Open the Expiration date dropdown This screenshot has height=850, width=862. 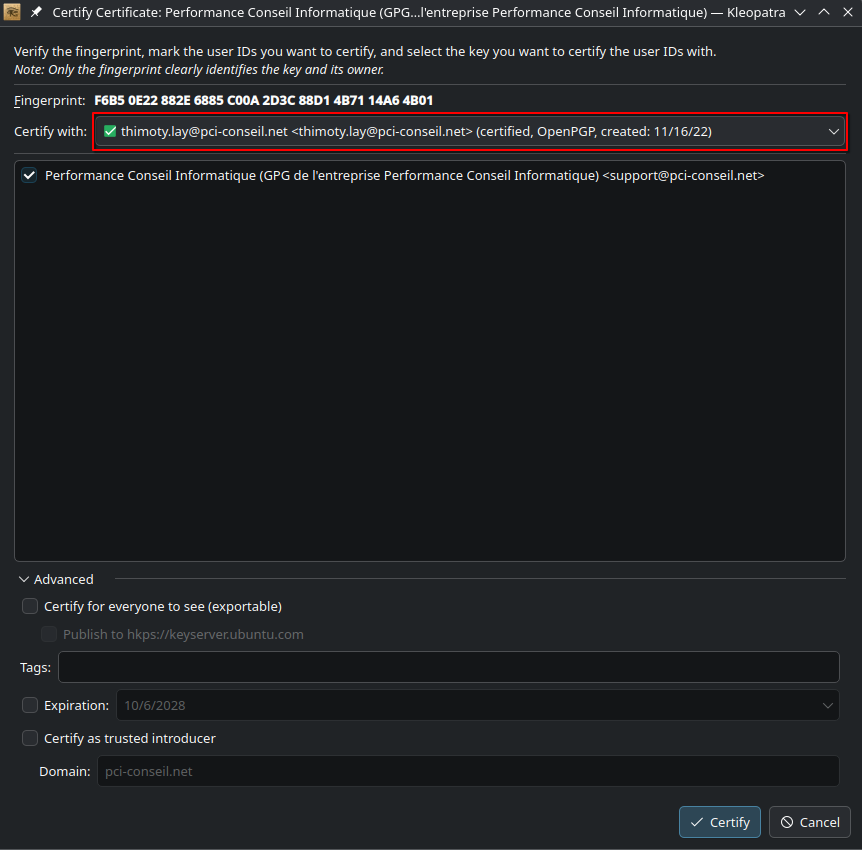(827, 705)
